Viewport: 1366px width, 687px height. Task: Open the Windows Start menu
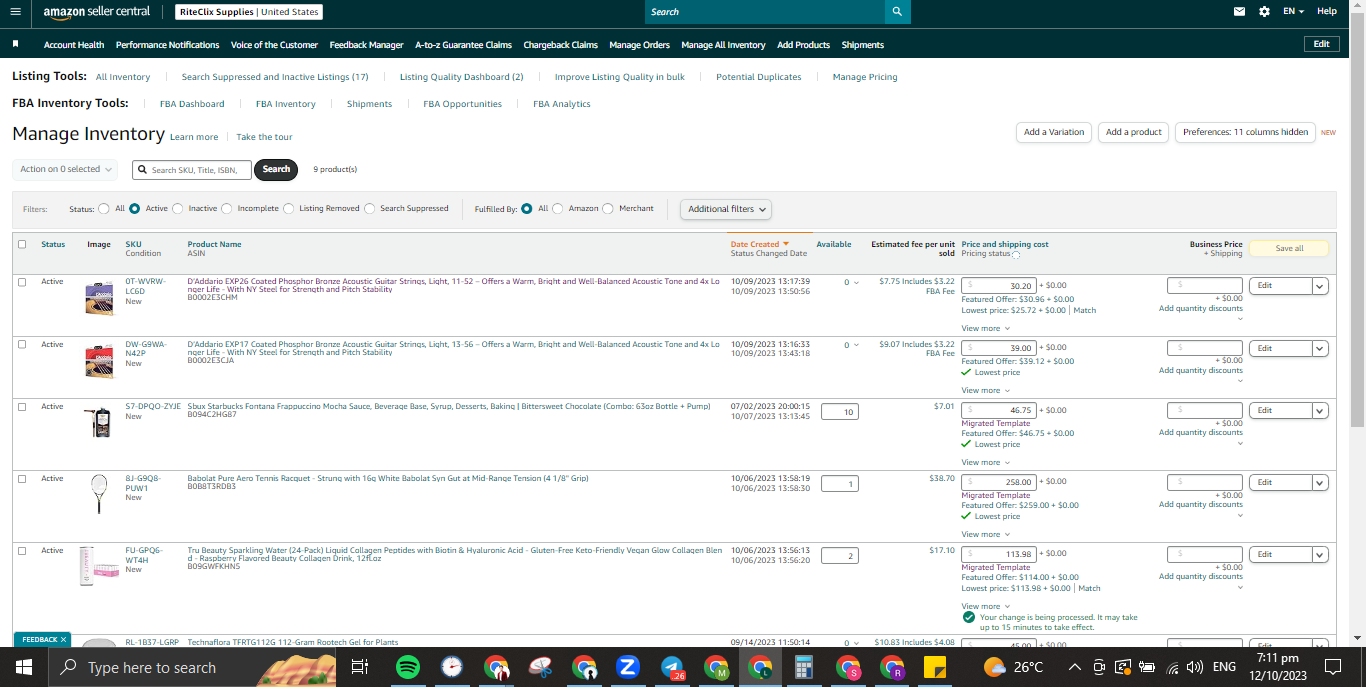[23, 667]
